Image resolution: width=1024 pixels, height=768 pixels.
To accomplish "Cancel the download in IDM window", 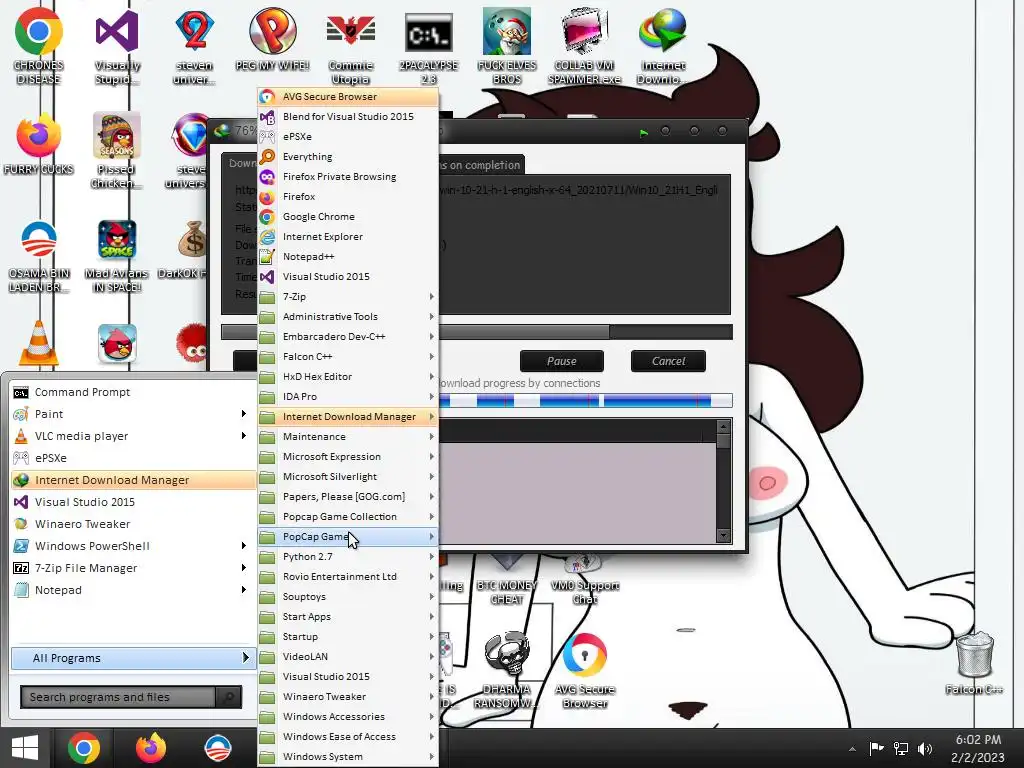I will click(668, 361).
